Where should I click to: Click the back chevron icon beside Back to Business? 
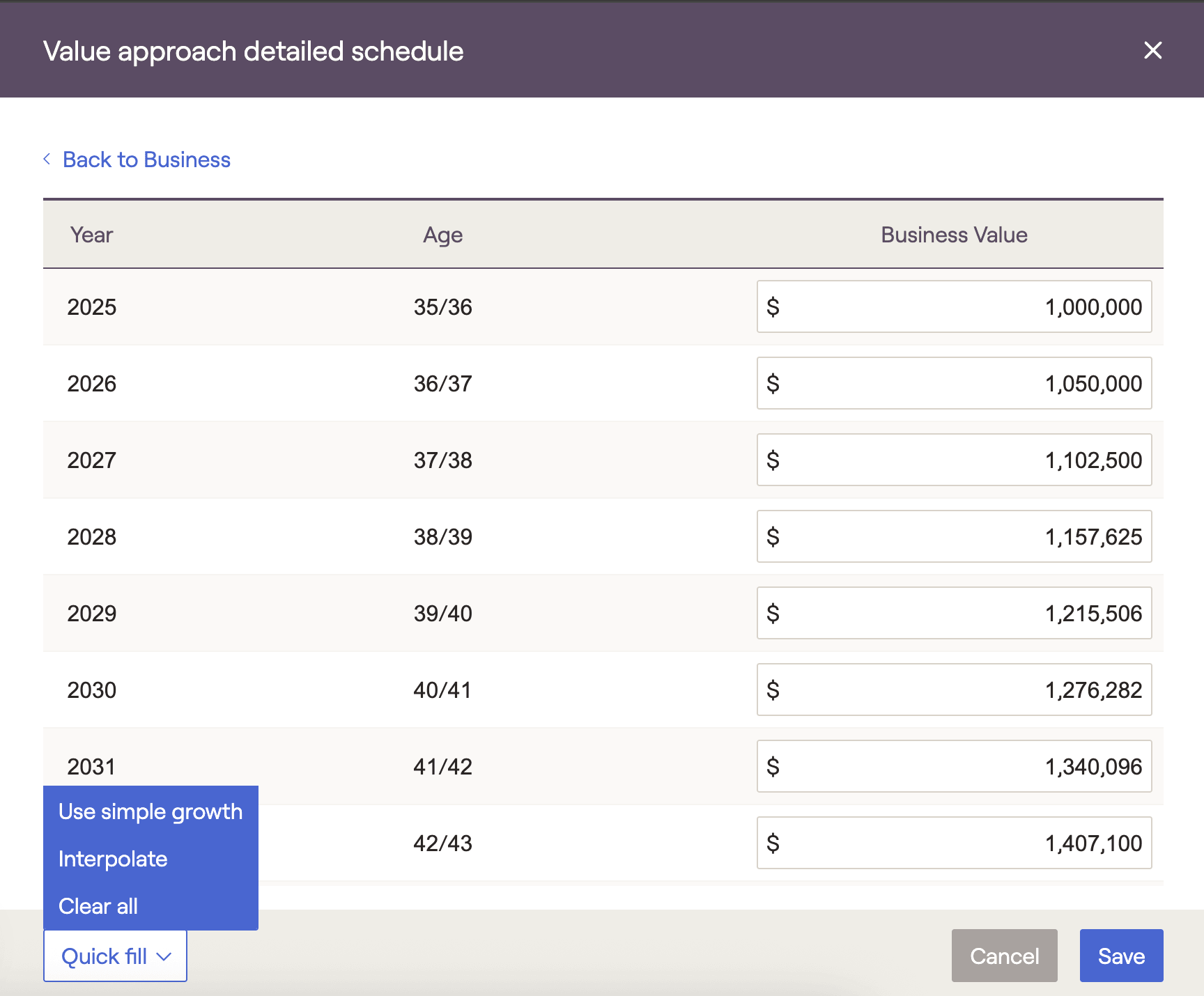pos(47,159)
